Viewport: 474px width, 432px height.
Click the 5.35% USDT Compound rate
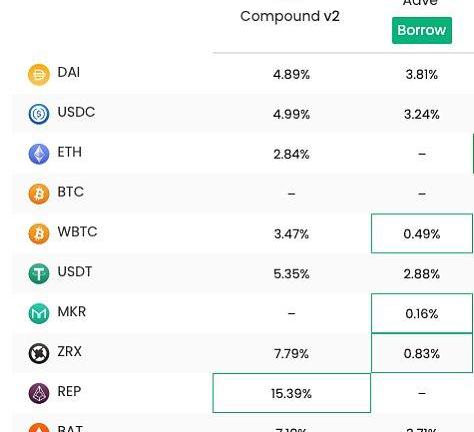click(x=291, y=274)
